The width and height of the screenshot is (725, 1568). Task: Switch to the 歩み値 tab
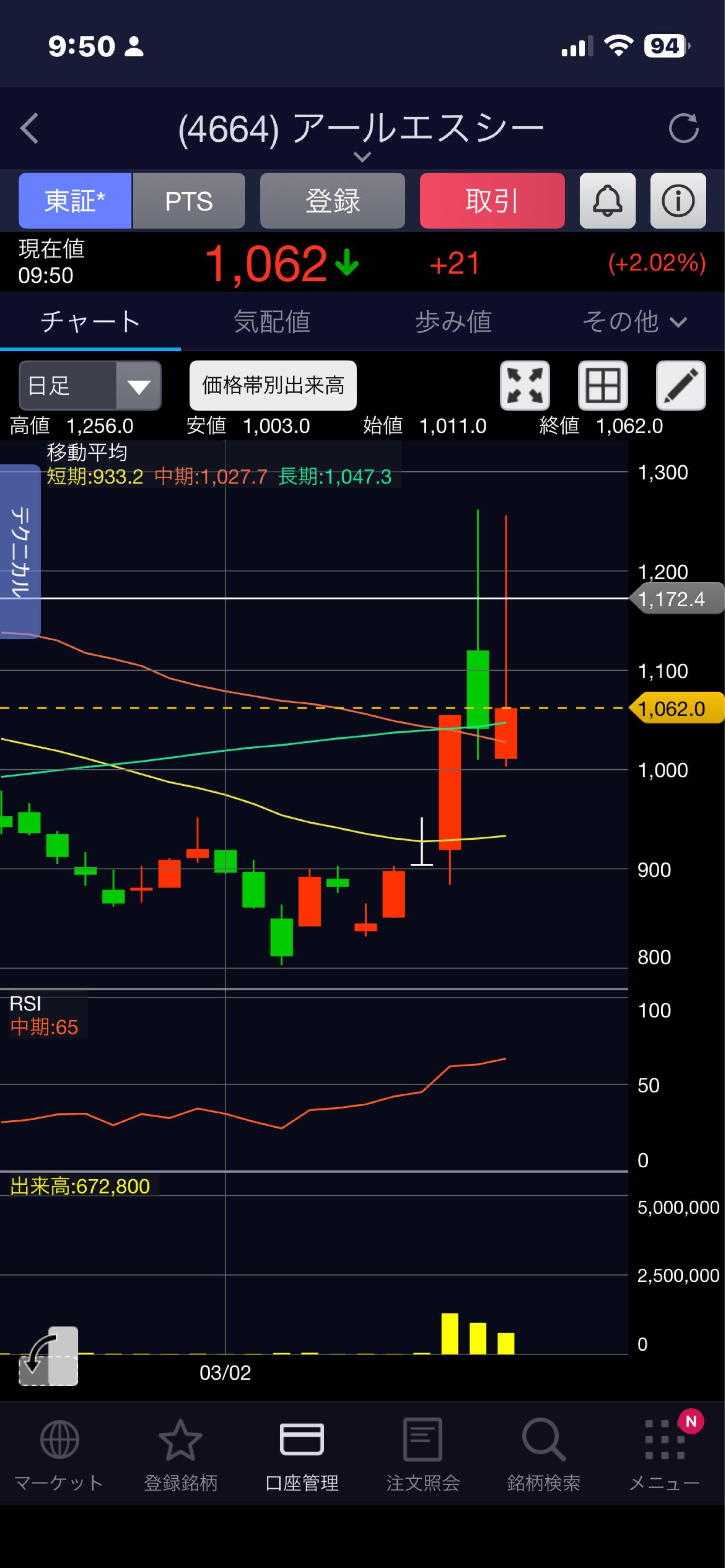(x=453, y=321)
